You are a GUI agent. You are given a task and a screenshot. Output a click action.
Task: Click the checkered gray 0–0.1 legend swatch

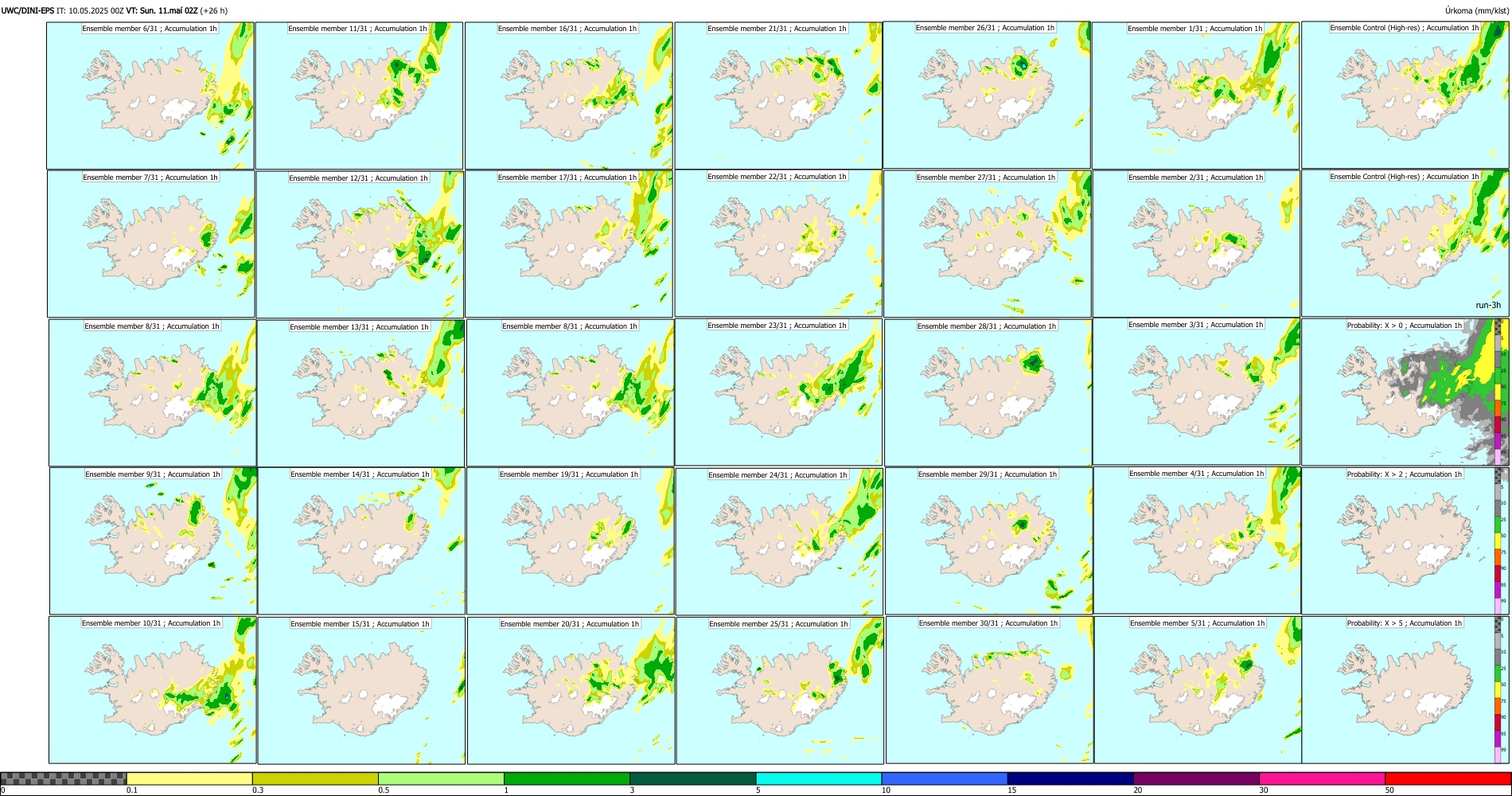point(64,778)
